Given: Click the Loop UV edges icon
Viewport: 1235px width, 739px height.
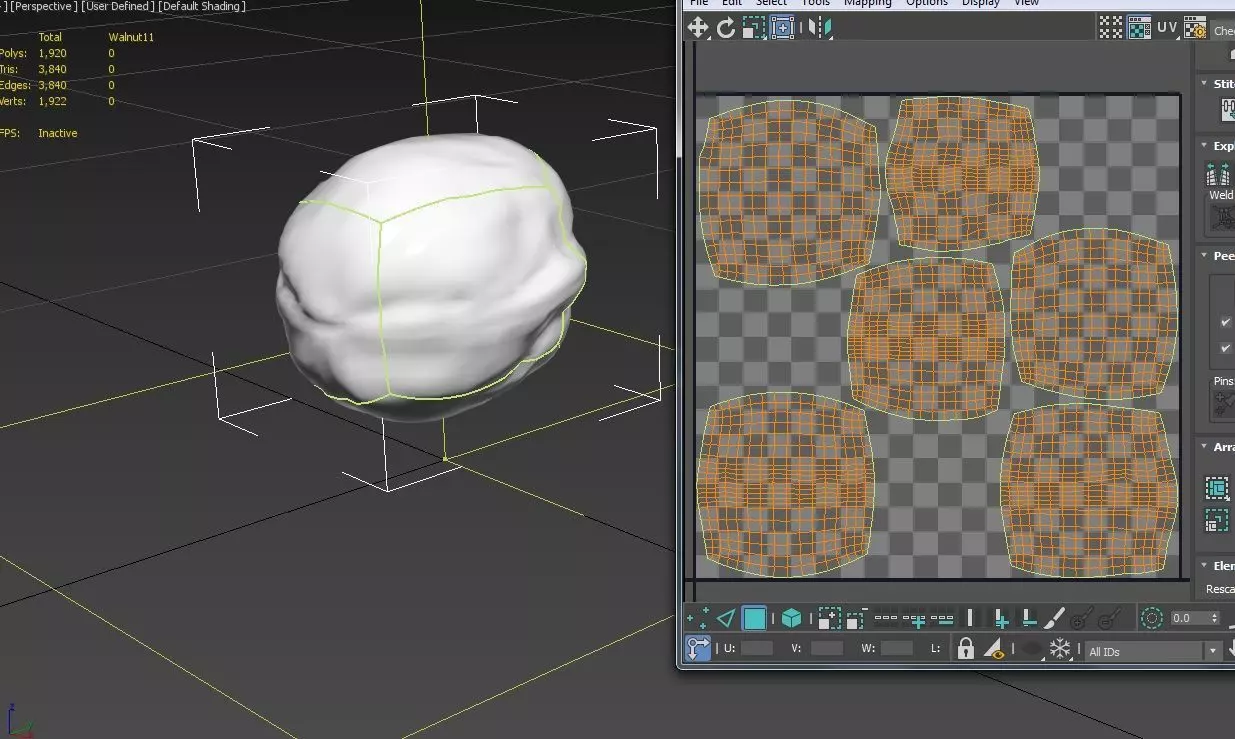Looking at the screenshot, I should [885, 618].
